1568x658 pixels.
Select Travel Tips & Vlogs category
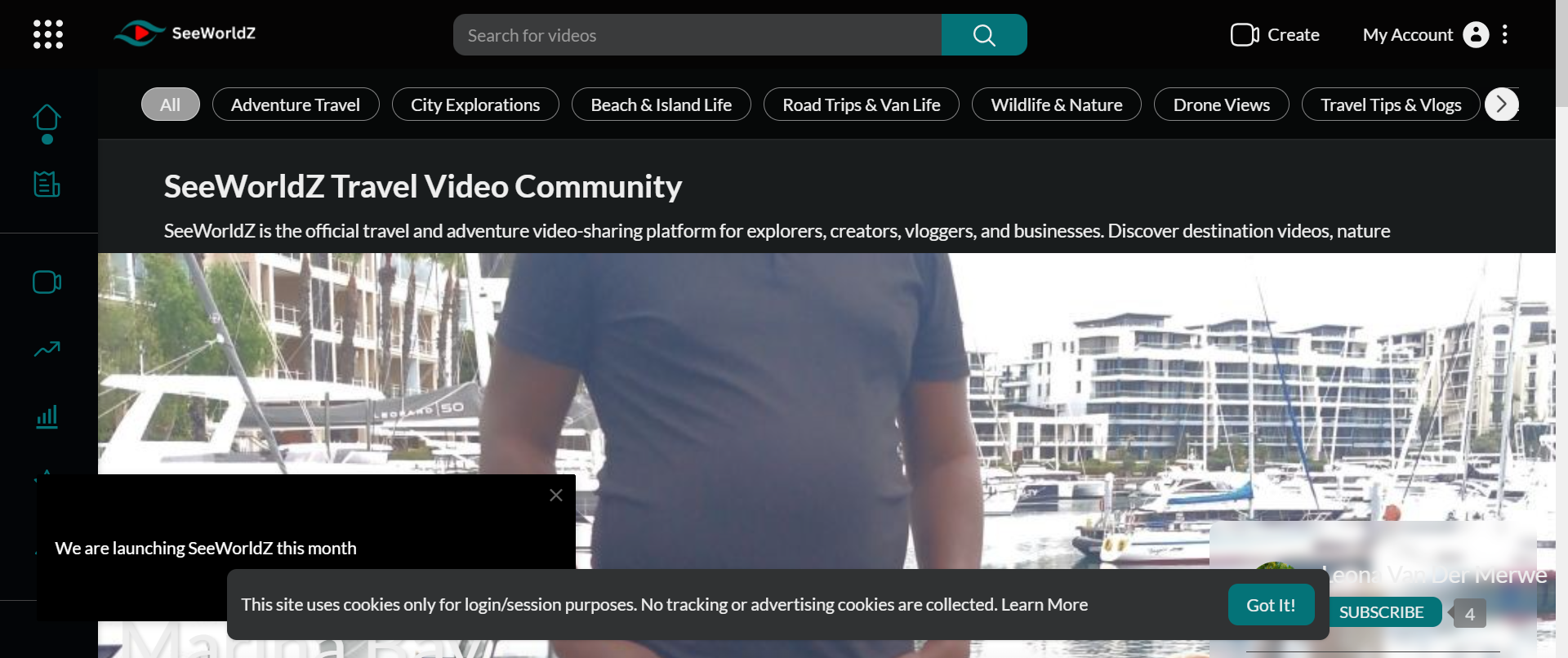click(x=1391, y=104)
